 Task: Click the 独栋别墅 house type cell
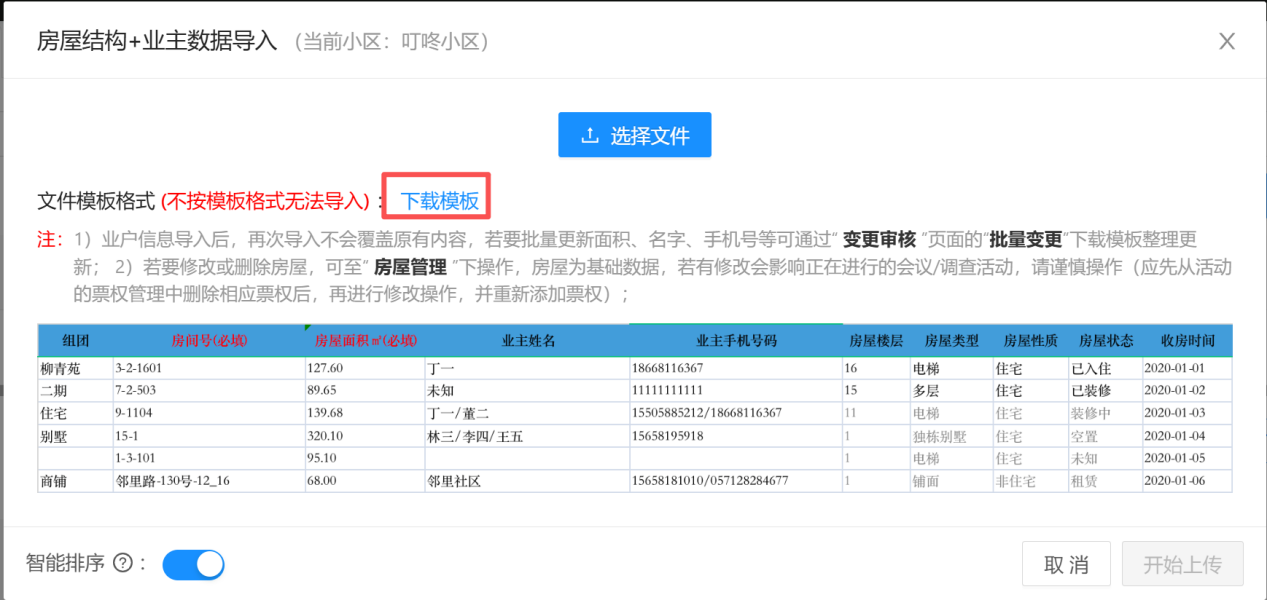[x=940, y=436]
